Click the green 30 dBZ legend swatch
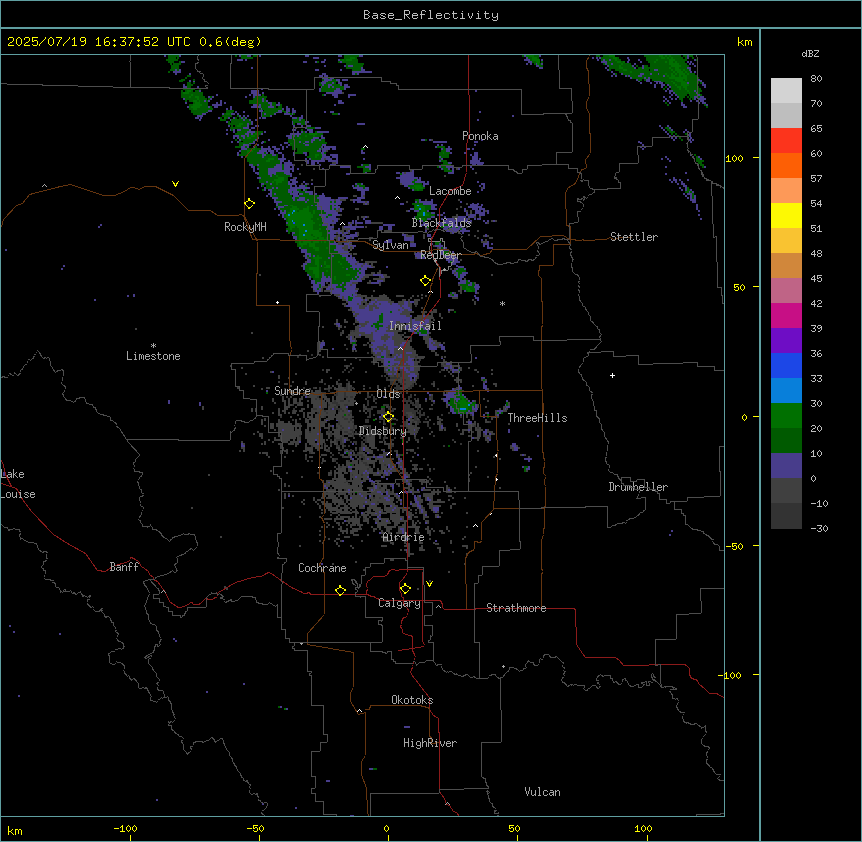The height and width of the screenshot is (842, 862). [x=786, y=416]
